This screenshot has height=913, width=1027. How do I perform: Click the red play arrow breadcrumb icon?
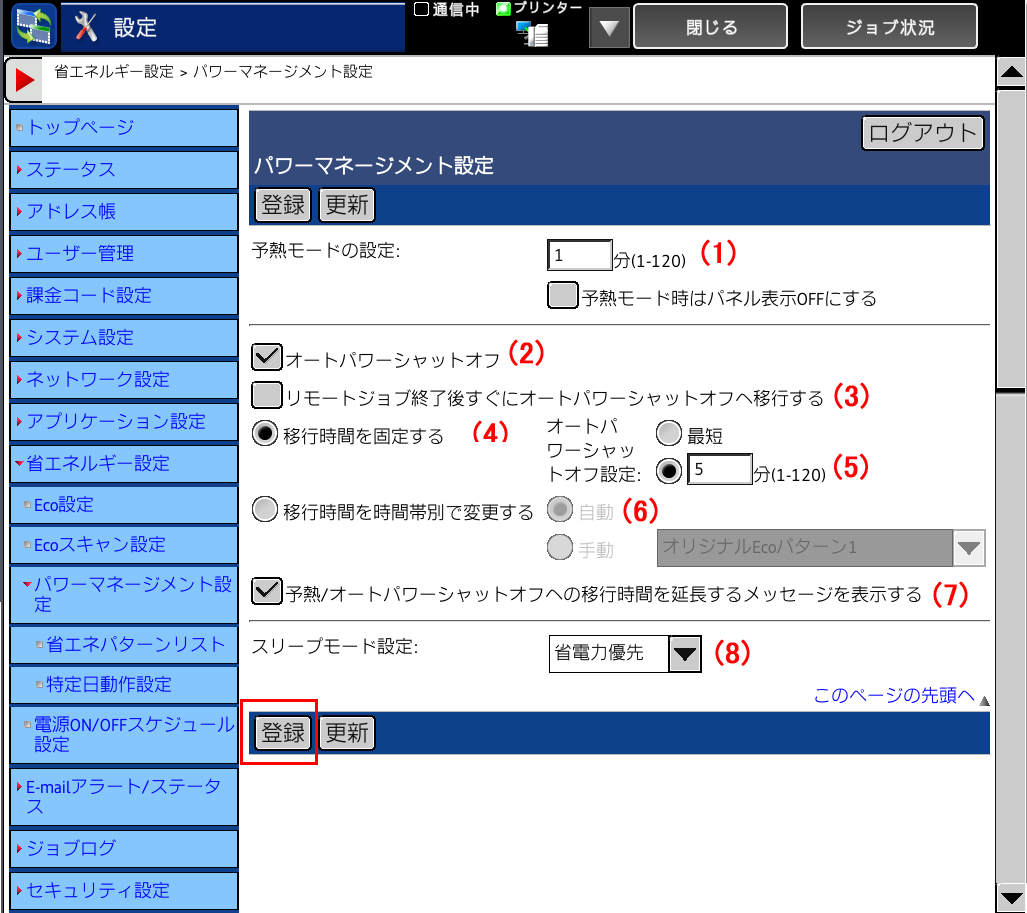click(x=24, y=80)
